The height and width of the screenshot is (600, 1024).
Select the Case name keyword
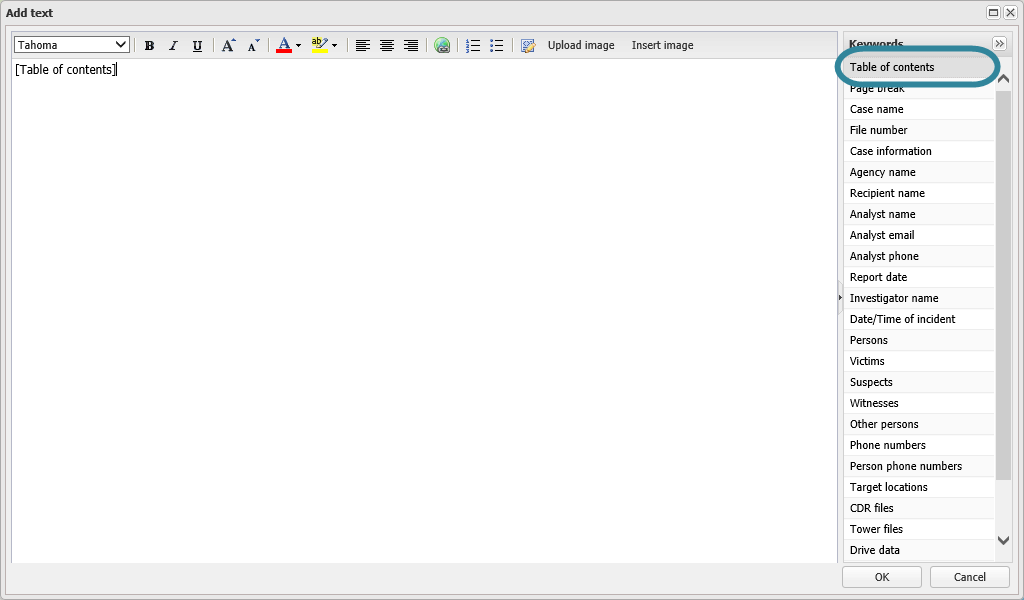point(877,109)
